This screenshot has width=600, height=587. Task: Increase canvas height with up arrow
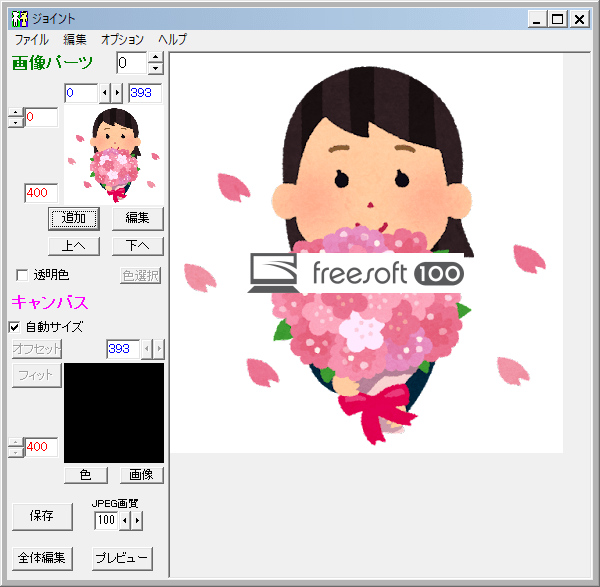[x=16, y=442]
